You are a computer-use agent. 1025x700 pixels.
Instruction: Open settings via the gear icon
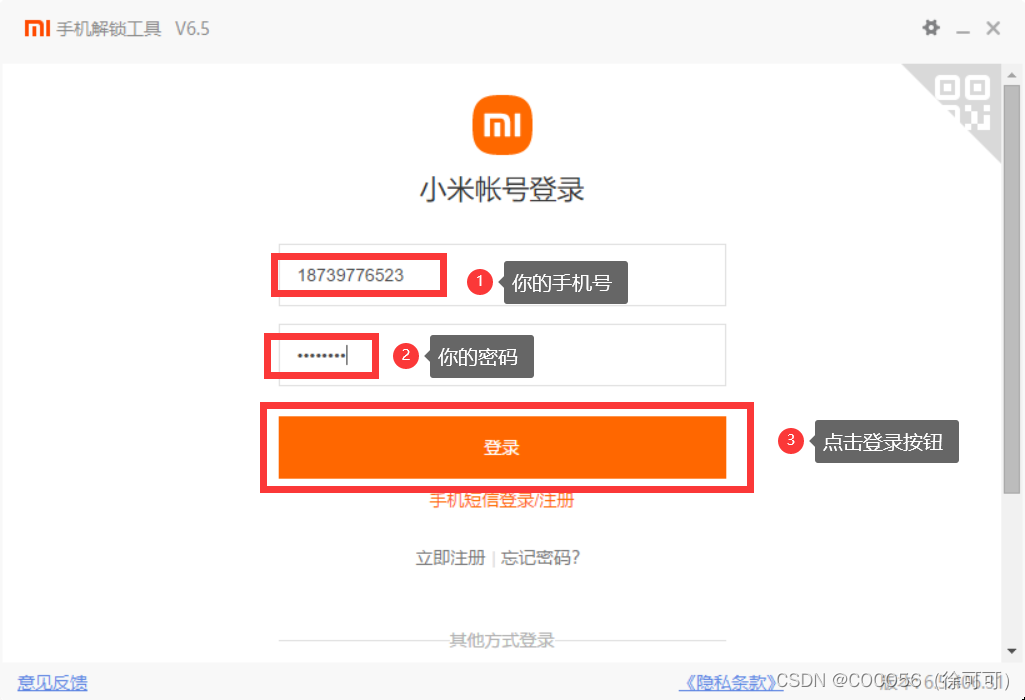931,28
